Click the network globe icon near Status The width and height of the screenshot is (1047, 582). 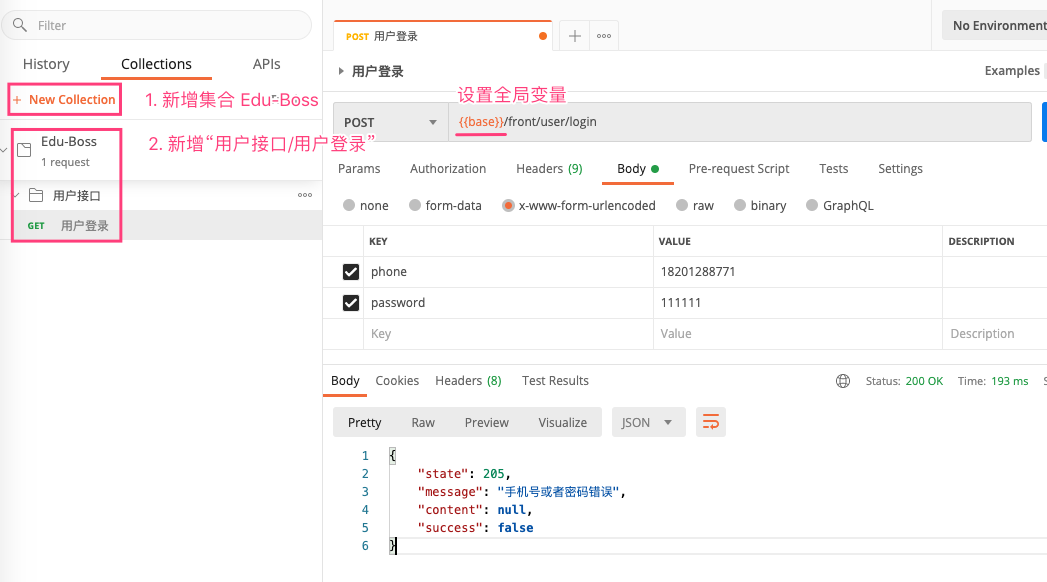[843, 381]
